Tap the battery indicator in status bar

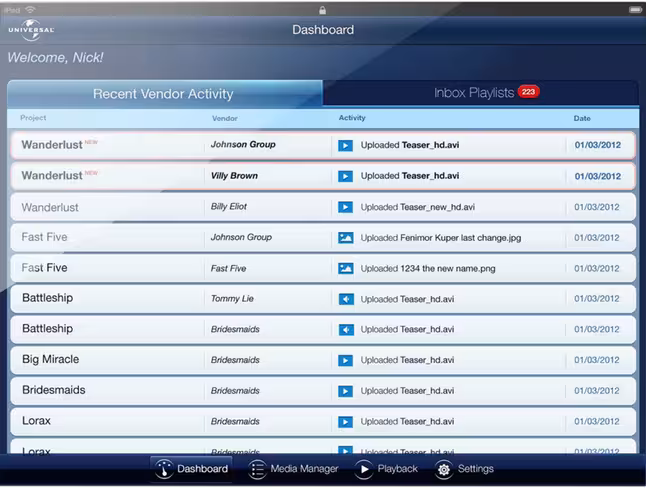click(635, 9)
